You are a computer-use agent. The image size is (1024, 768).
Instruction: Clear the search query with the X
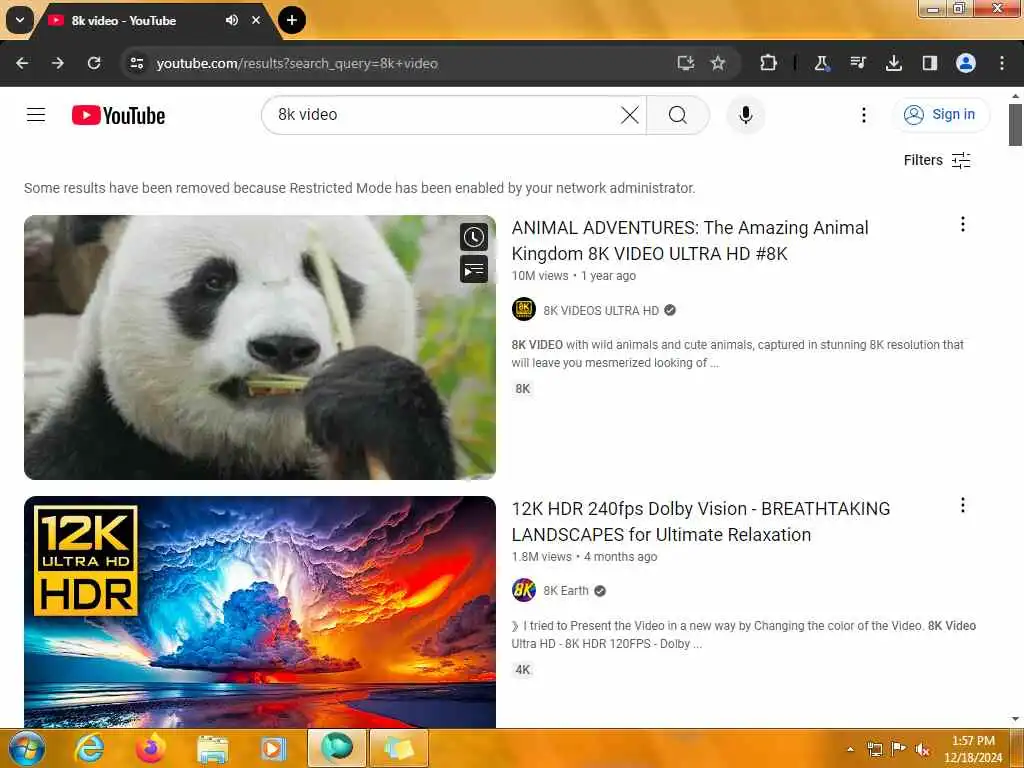(630, 115)
